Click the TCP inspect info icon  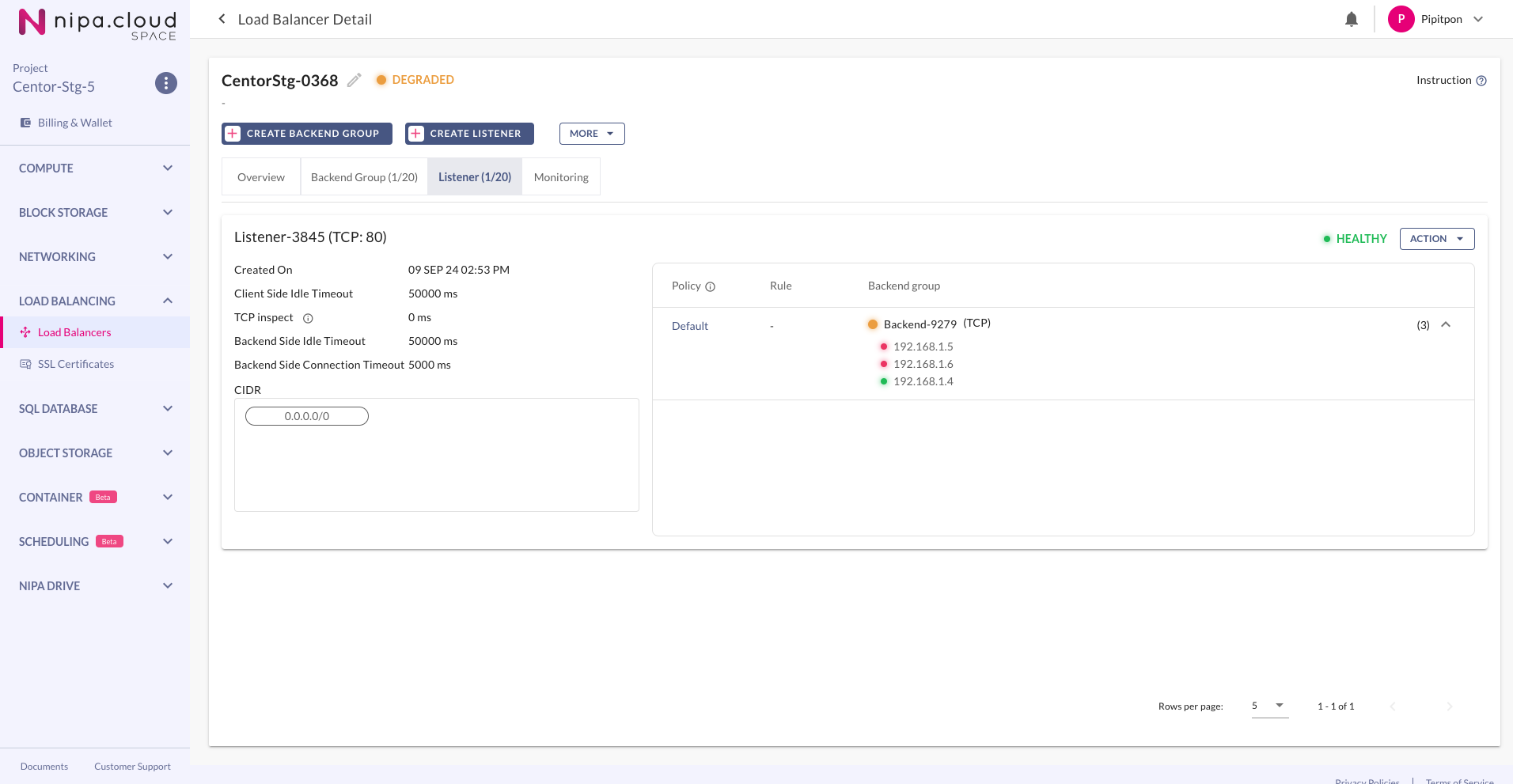(x=309, y=318)
